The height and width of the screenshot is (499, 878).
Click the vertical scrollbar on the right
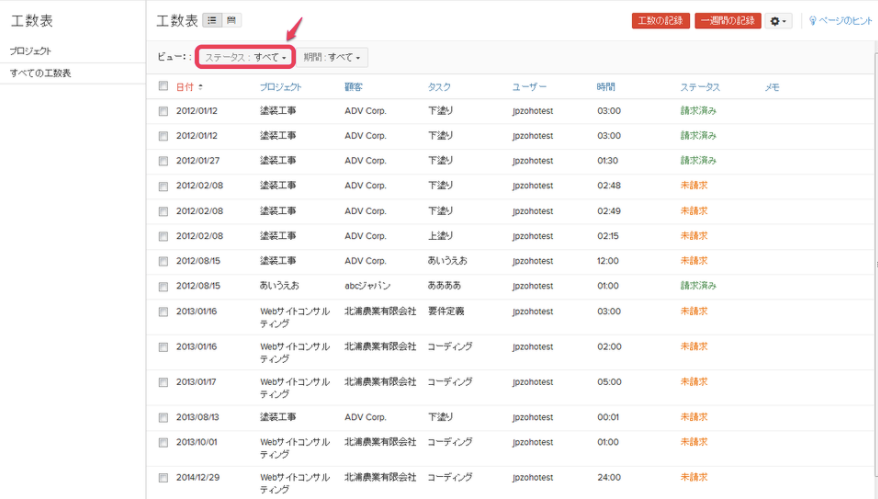coord(875,263)
